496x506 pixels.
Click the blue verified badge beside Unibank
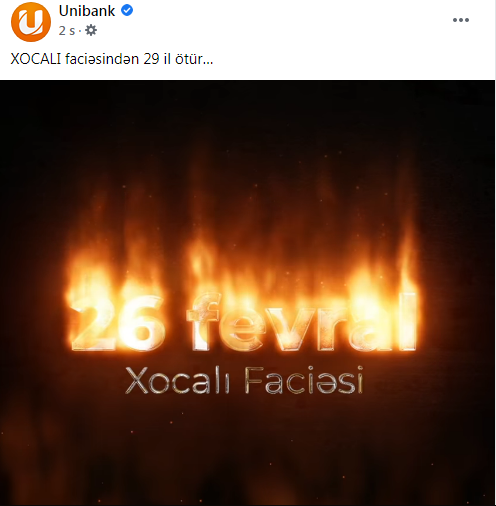tap(127, 11)
